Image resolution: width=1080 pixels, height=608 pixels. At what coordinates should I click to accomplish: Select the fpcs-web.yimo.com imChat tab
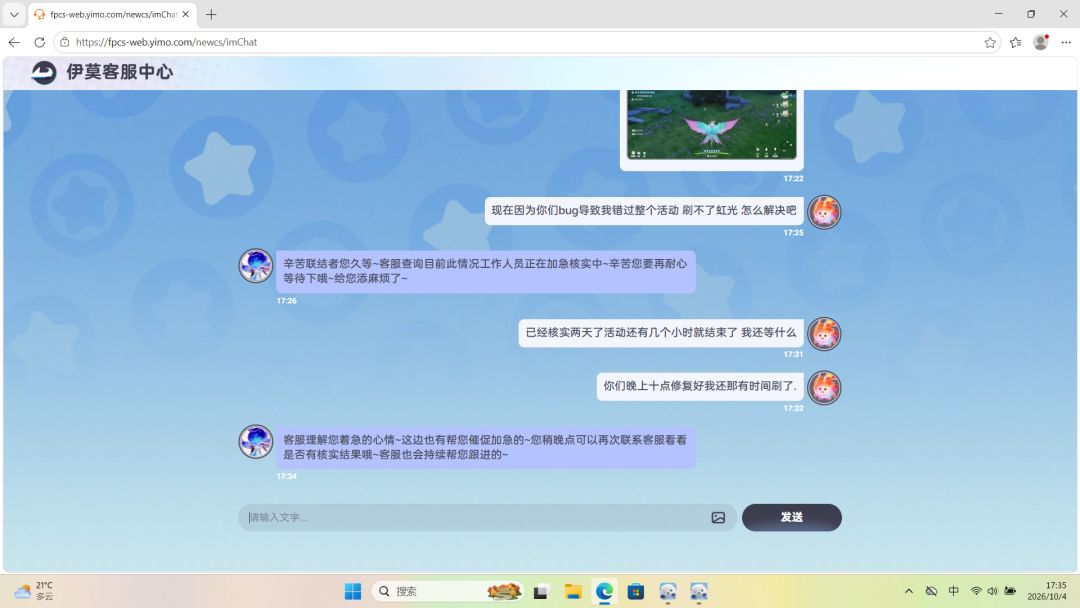(113, 14)
